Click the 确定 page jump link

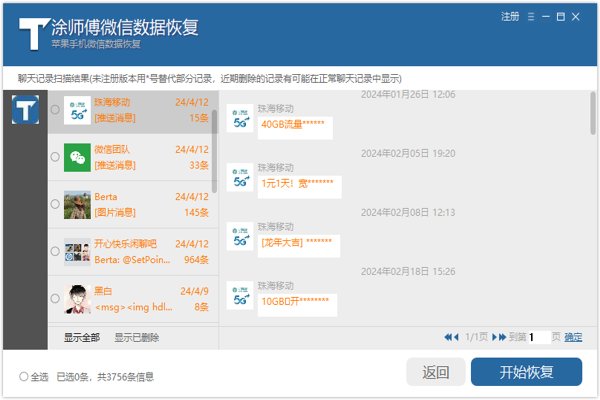[573, 337]
